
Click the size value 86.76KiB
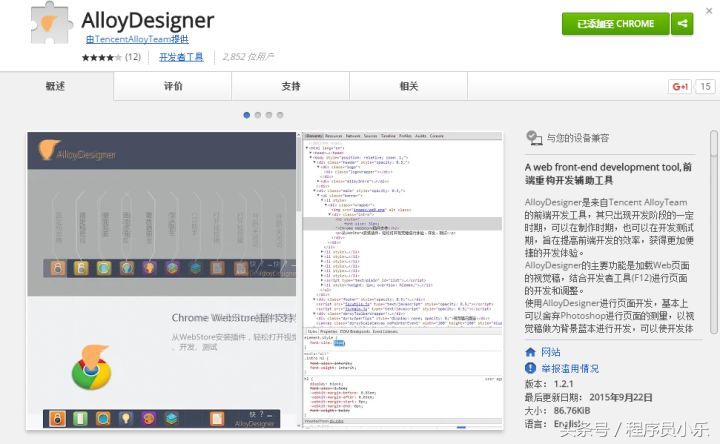tap(572, 410)
